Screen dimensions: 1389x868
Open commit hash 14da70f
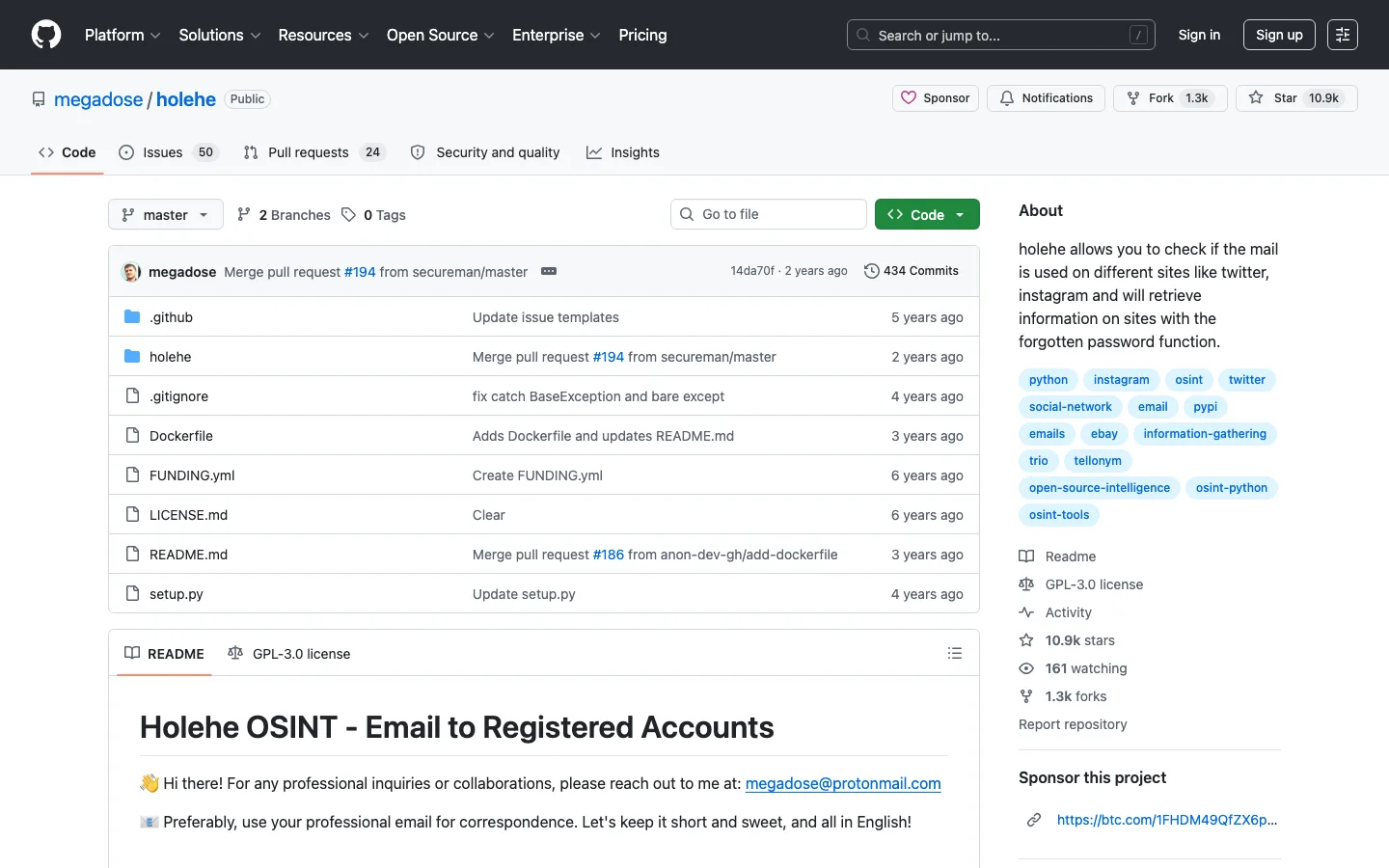point(752,271)
